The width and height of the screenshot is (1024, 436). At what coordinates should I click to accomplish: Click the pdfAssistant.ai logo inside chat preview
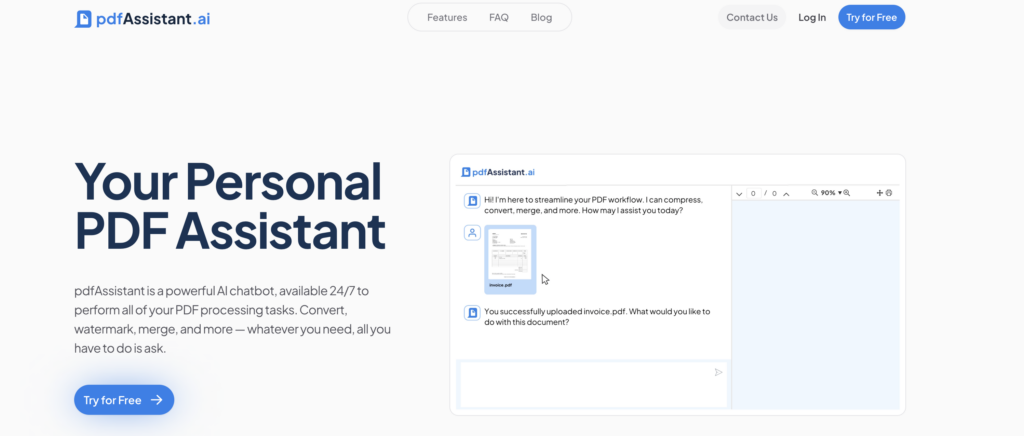click(498, 172)
